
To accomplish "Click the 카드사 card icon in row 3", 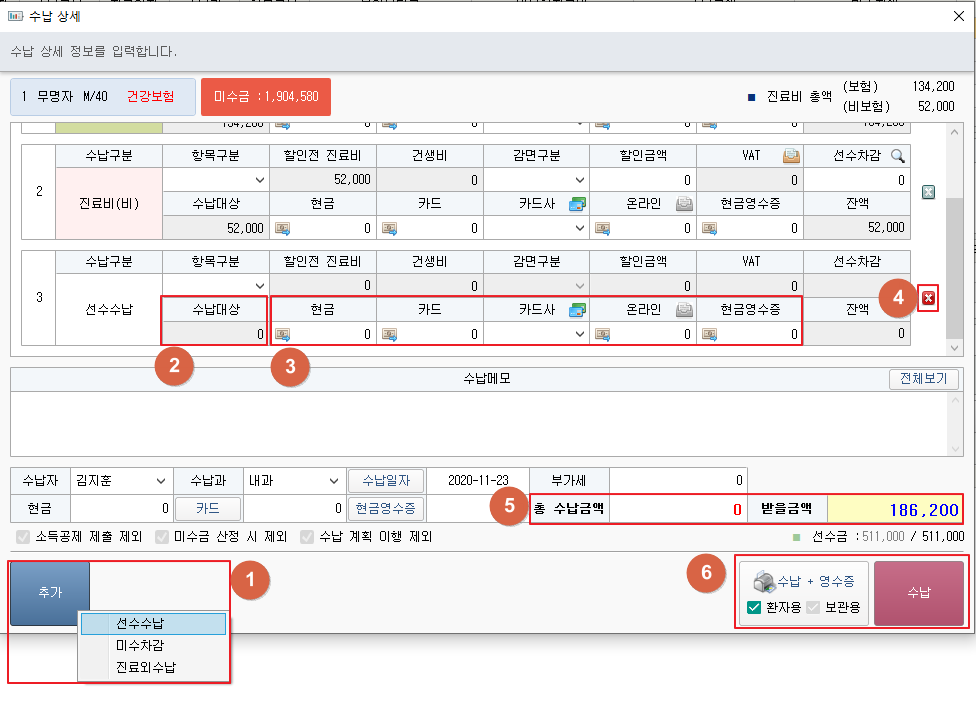I will click(x=576, y=310).
